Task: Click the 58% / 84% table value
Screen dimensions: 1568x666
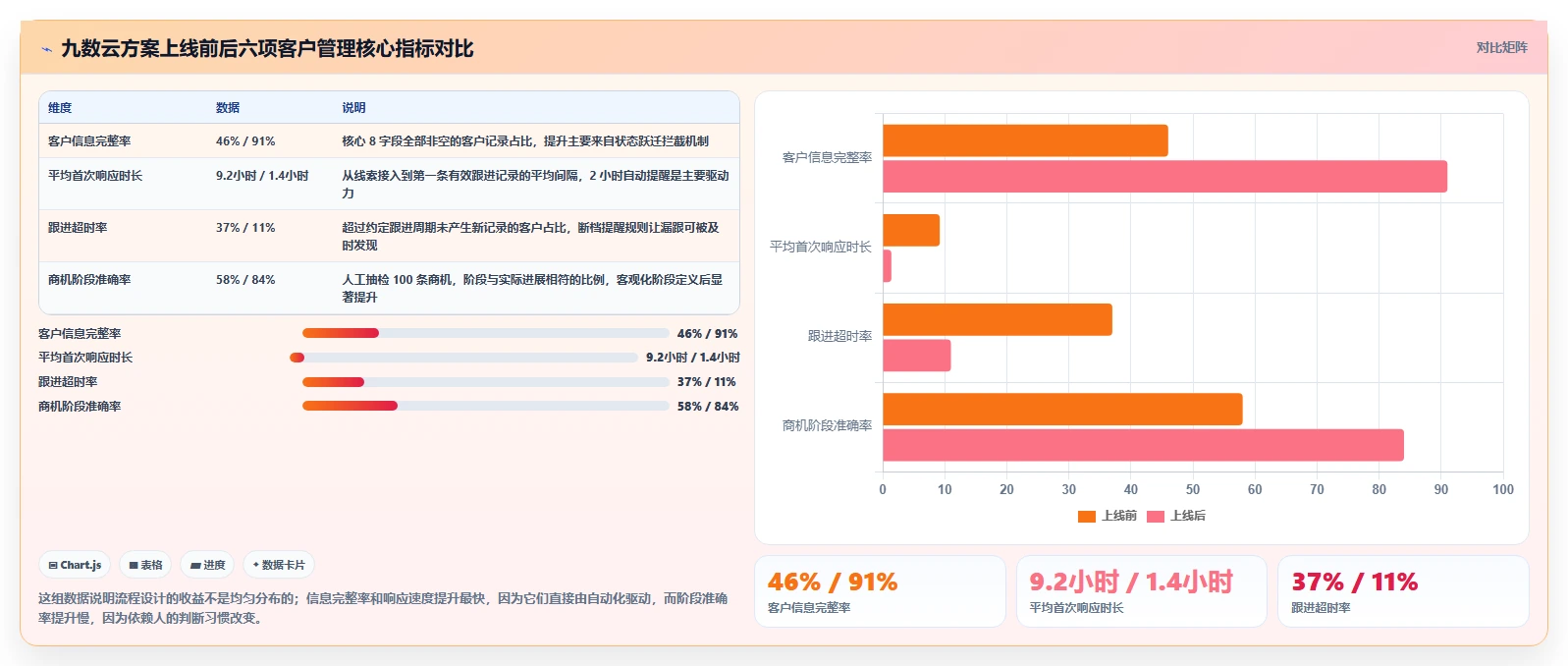Action: [x=245, y=280]
